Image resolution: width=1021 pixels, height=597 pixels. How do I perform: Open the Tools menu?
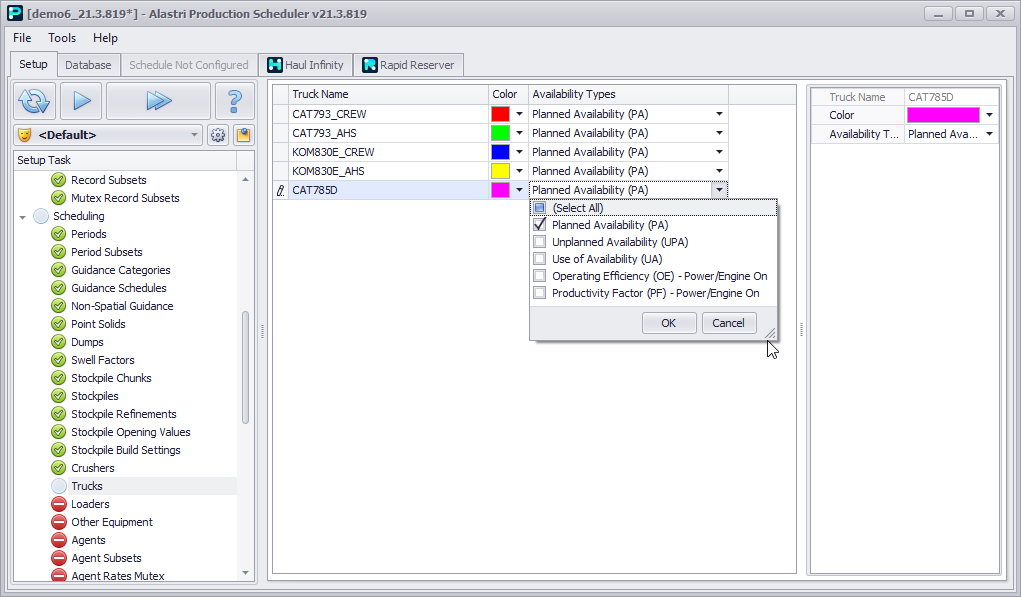pos(62,38)
